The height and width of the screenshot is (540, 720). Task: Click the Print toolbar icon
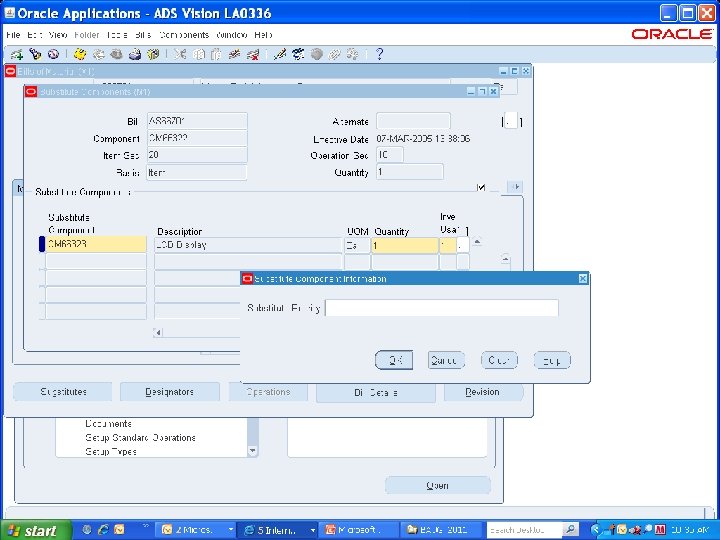135,55
